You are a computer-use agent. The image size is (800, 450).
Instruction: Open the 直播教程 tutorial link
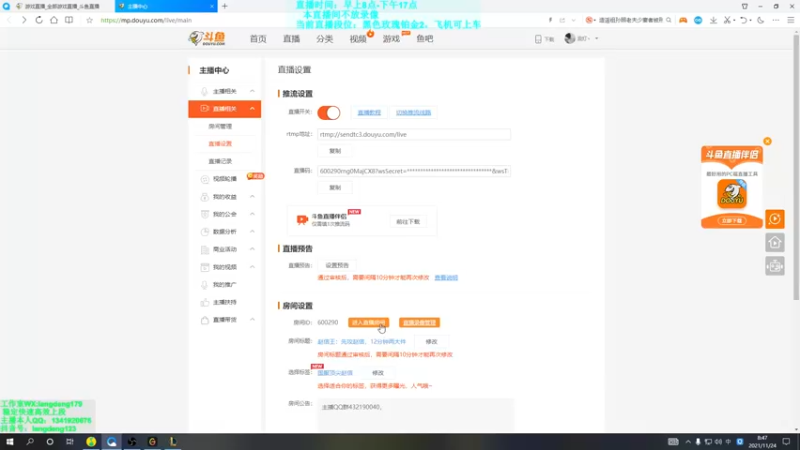(x=369, y=112)
